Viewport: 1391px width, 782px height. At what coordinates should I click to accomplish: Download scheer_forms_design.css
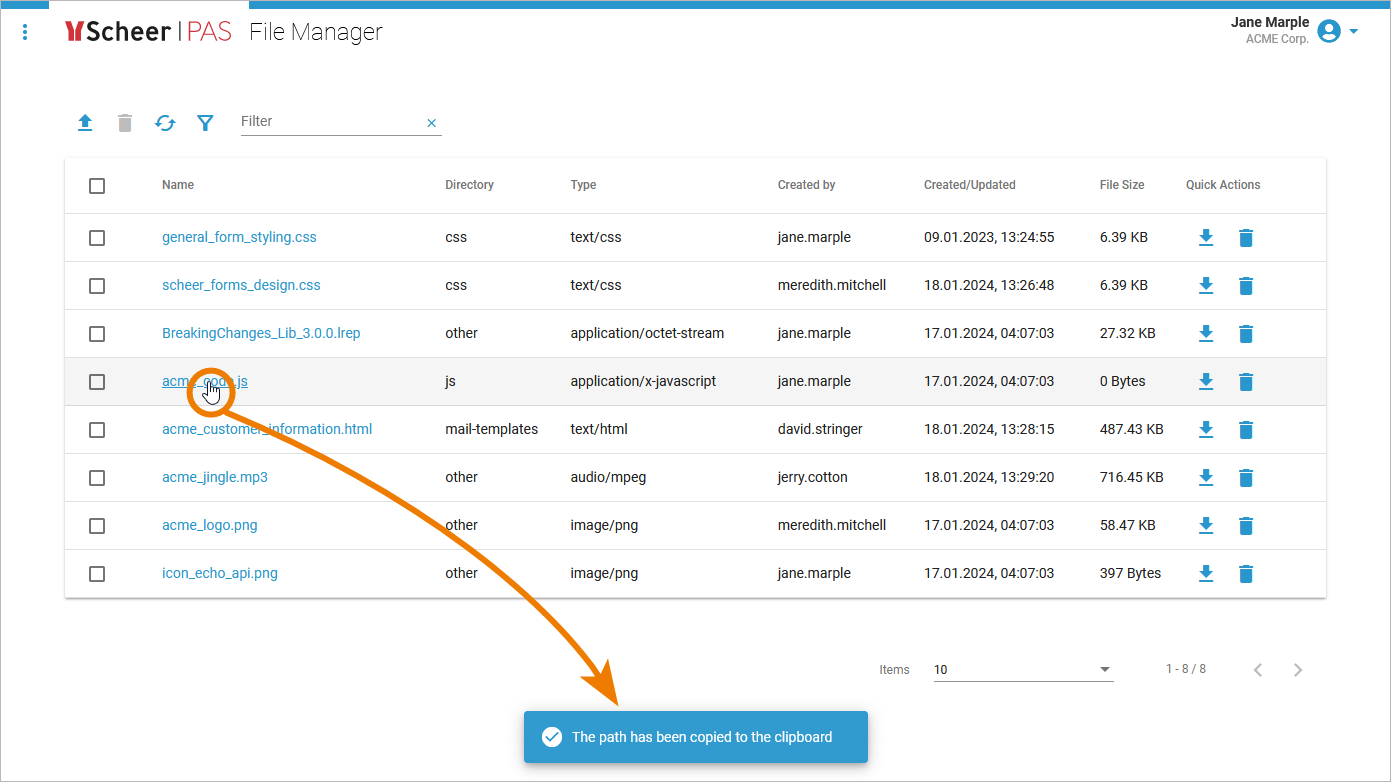1206,286
